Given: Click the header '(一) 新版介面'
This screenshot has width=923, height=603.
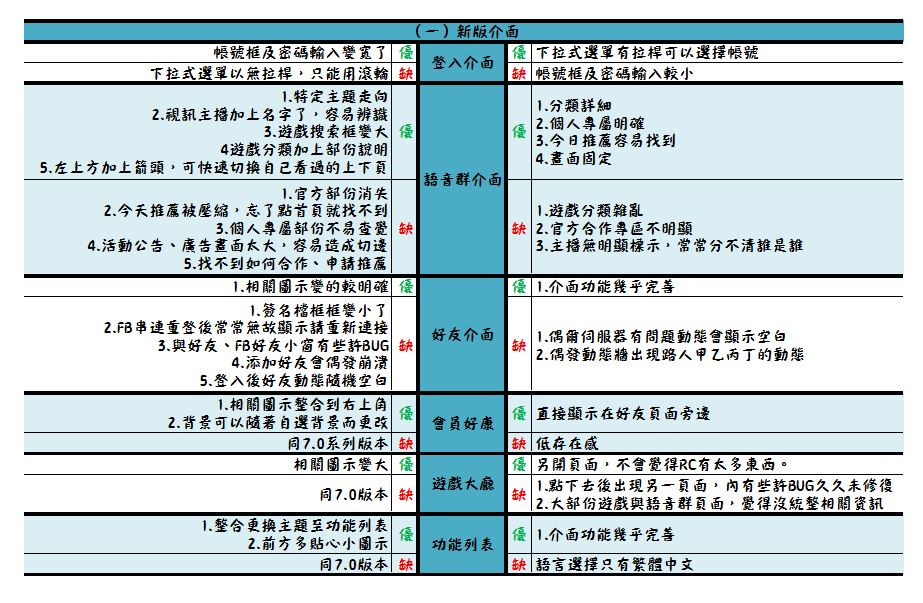Looking at the screenshot, I should (x=467, y=31).
